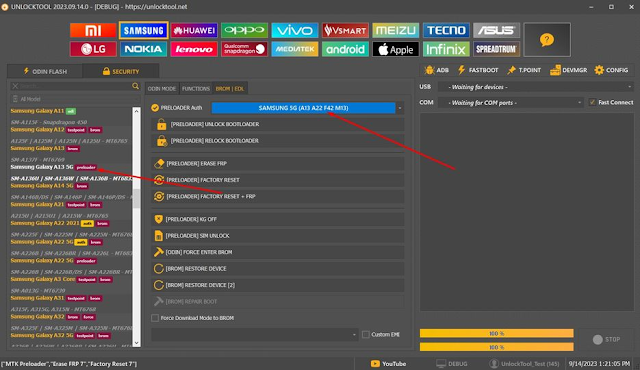Click the DEBUG status bar item
Image resolution: width=640 pixels, height=370 pixels.
[x=452, y=363]
